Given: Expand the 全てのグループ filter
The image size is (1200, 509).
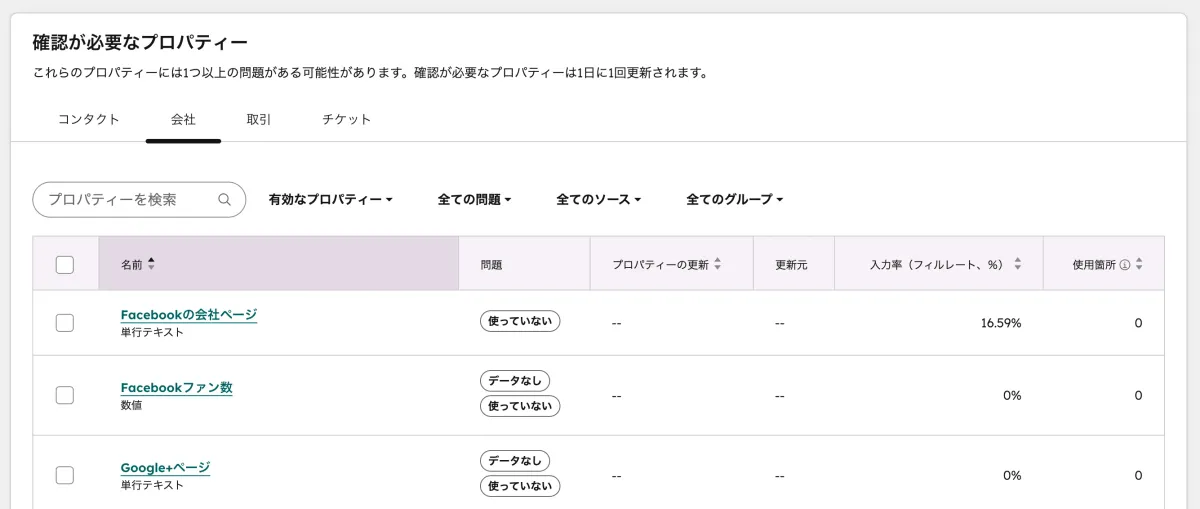Looking at the screenshot, I should coord(734,200).
